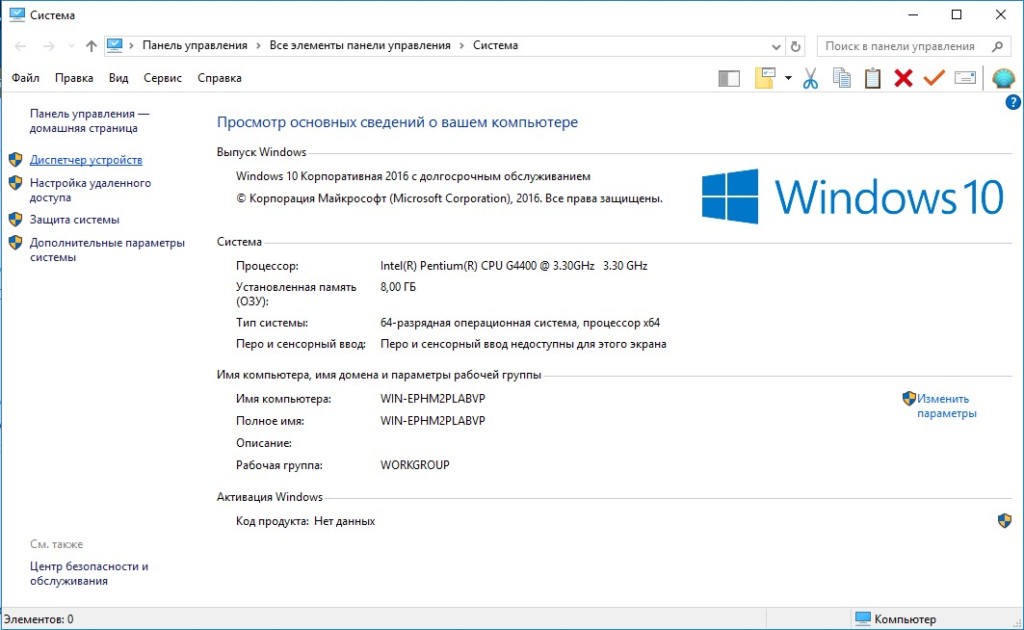The height and width of the screenshot is (630, 1024).
Task: Open help with blue question mark
Action: [1013, 102]
